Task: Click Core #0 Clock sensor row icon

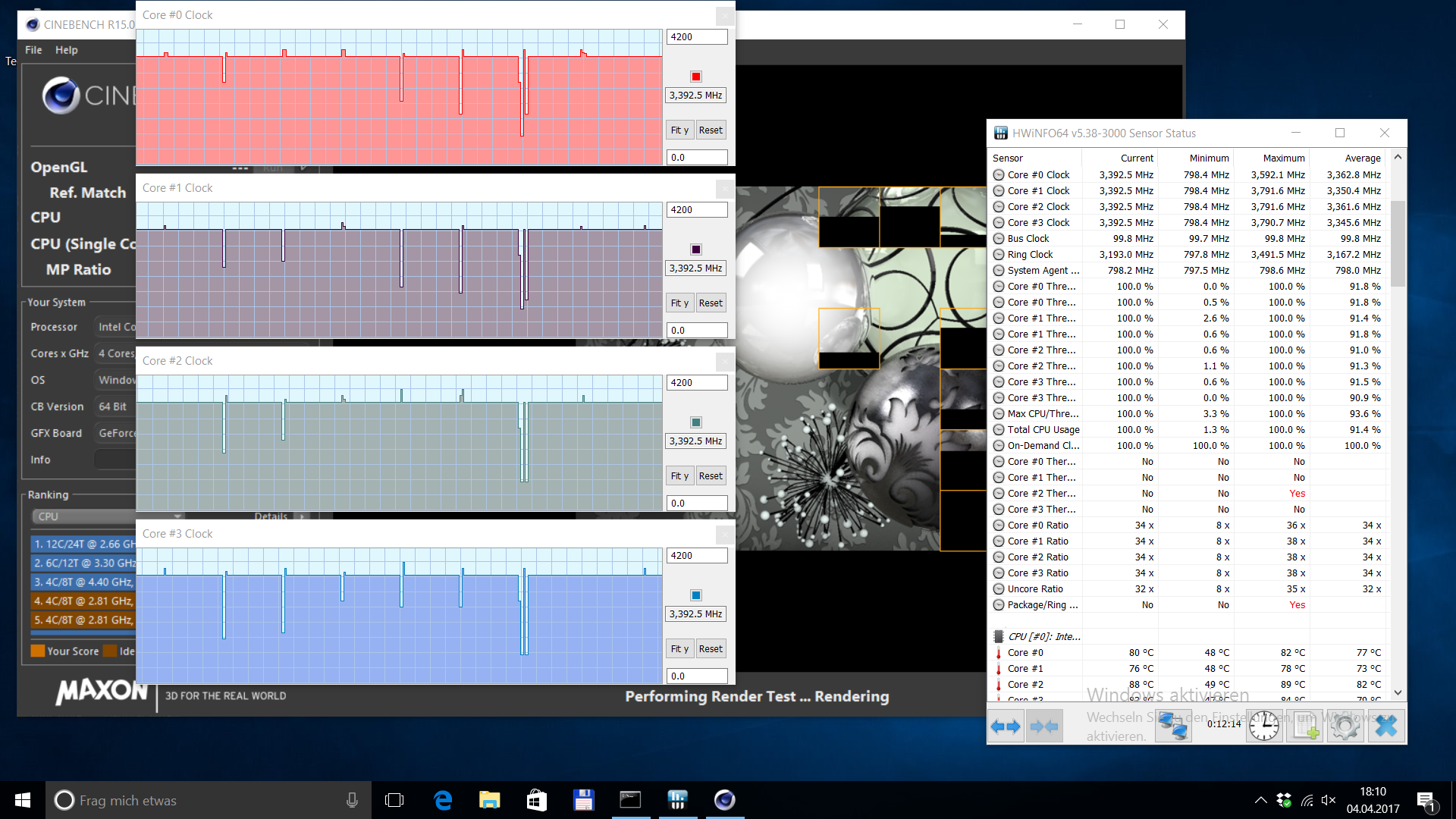Action: [999, 175]
